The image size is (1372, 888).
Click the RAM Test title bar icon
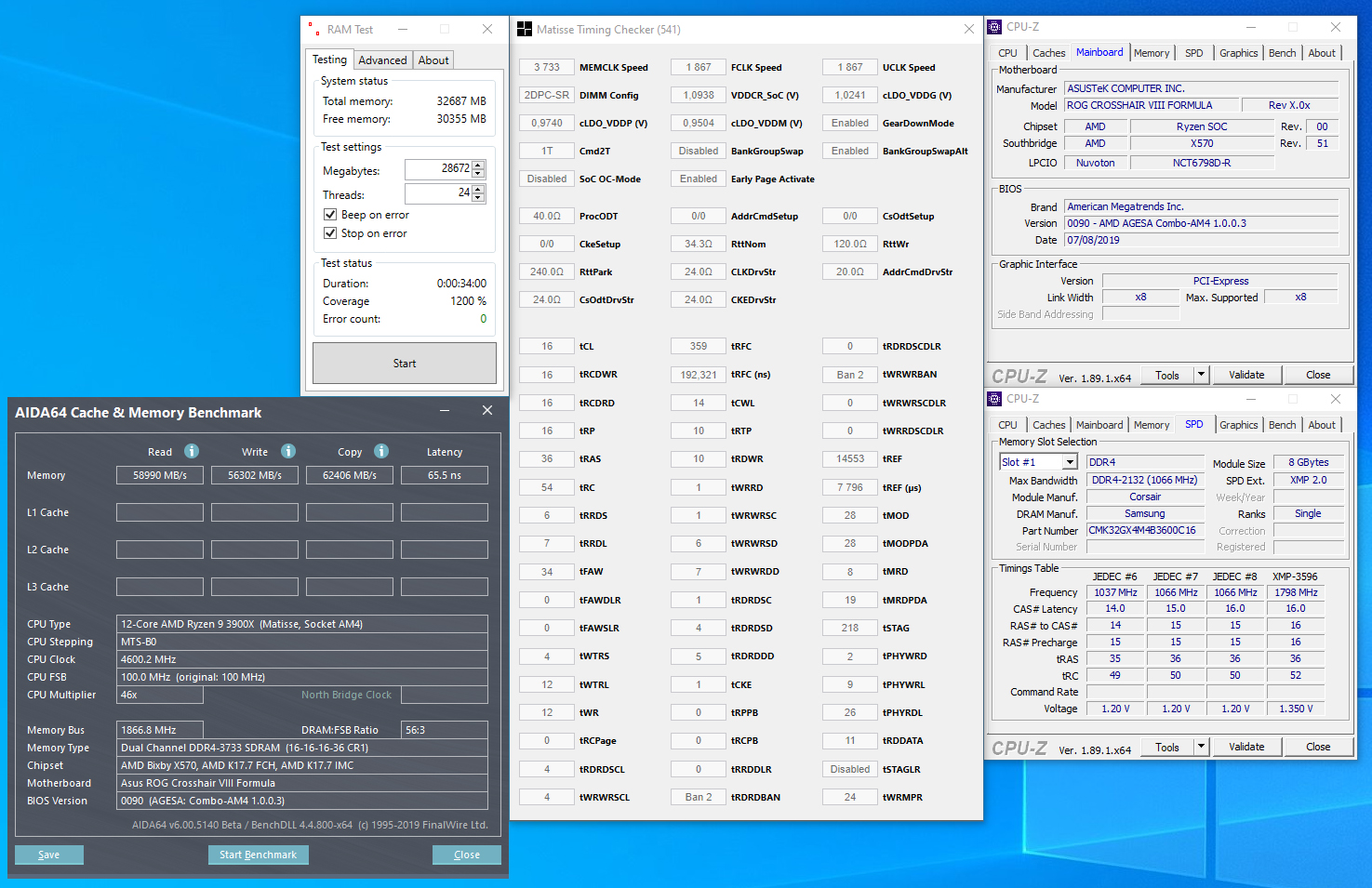313,29
